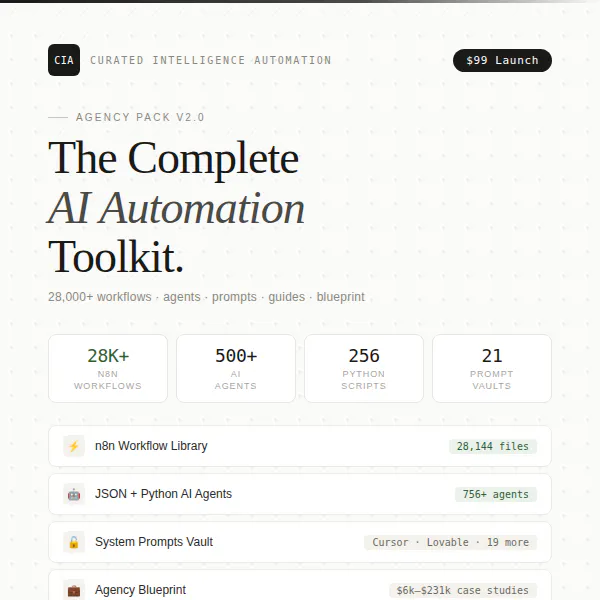Click the briefcase icon beside Agency Blueprint

74,590
